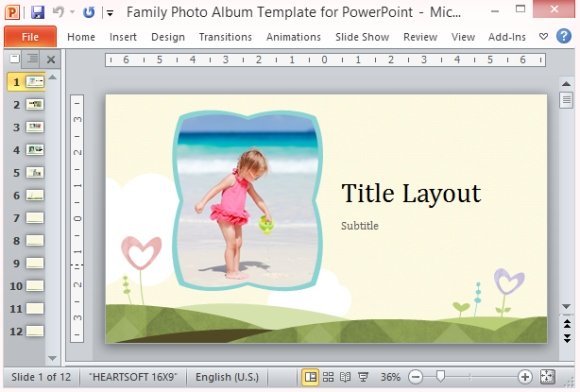The image size is (580, 392).
Task: Start Slide Show from status bar icon
Action: (363, 377)
